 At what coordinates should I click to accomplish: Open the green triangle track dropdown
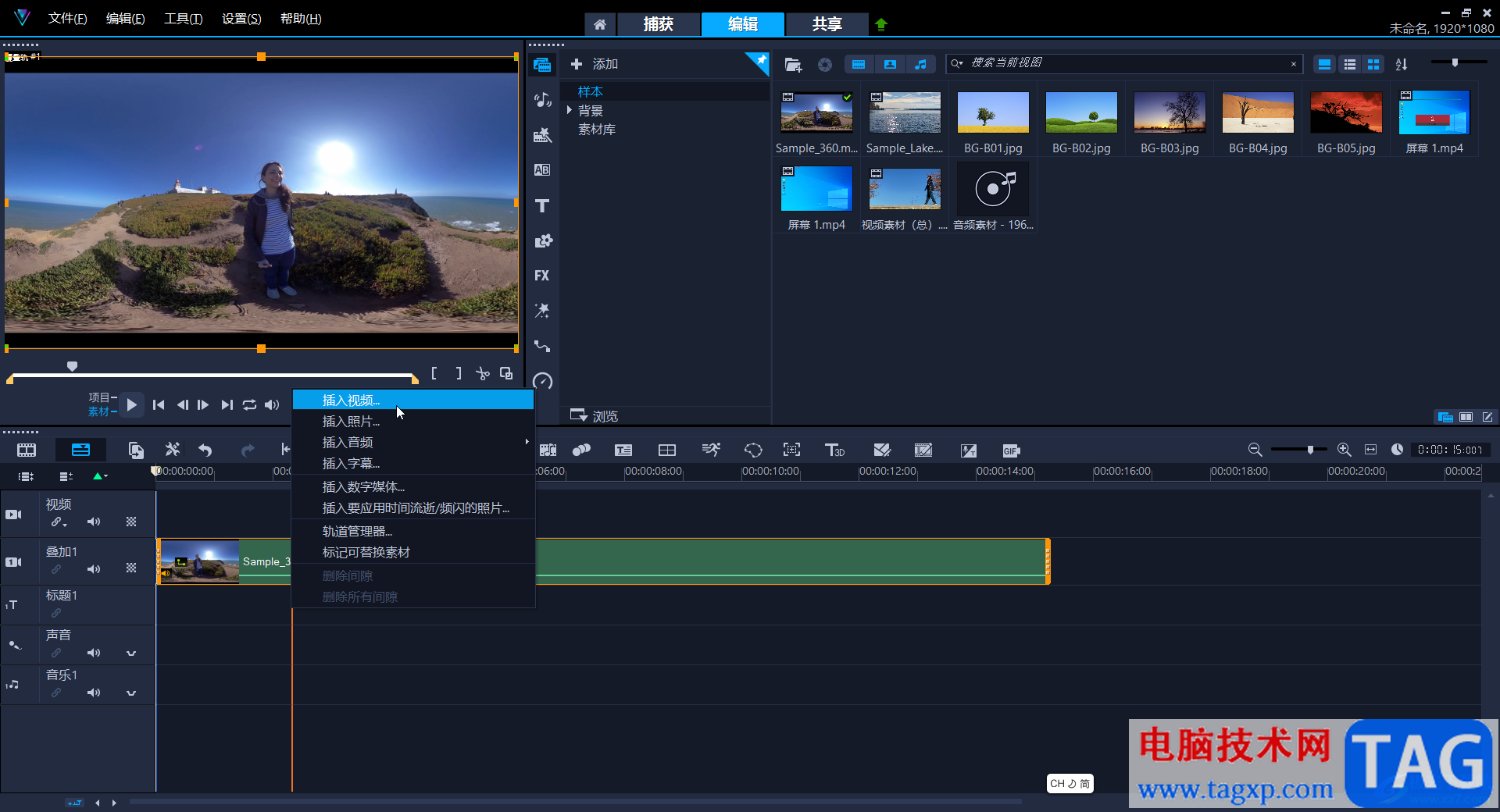click(100, 475)
